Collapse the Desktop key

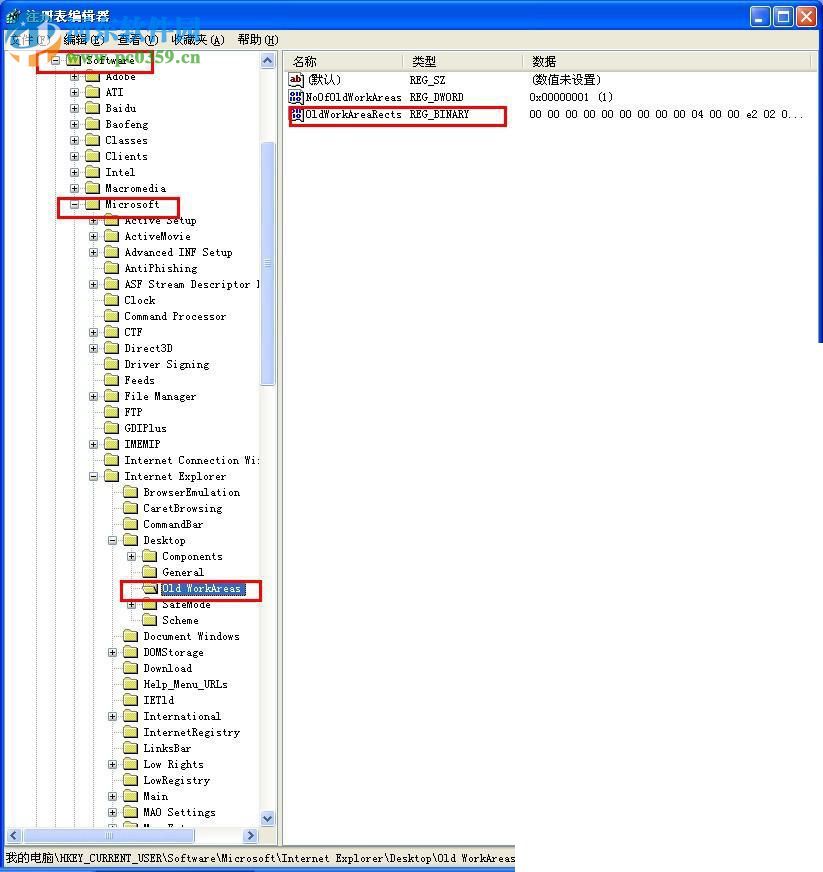click(x=112, y=541)
